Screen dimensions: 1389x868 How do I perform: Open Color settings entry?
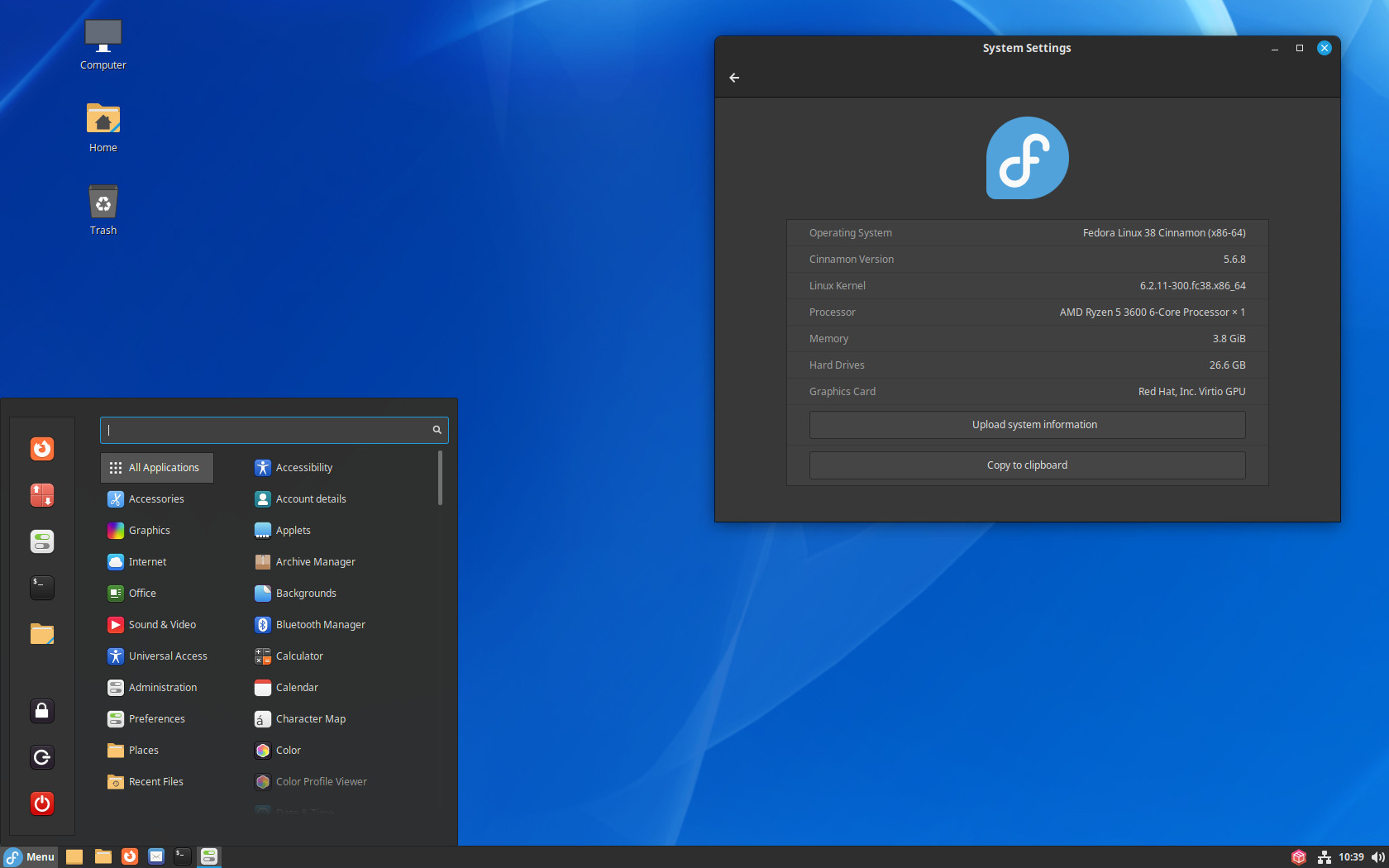coord(278,751)
